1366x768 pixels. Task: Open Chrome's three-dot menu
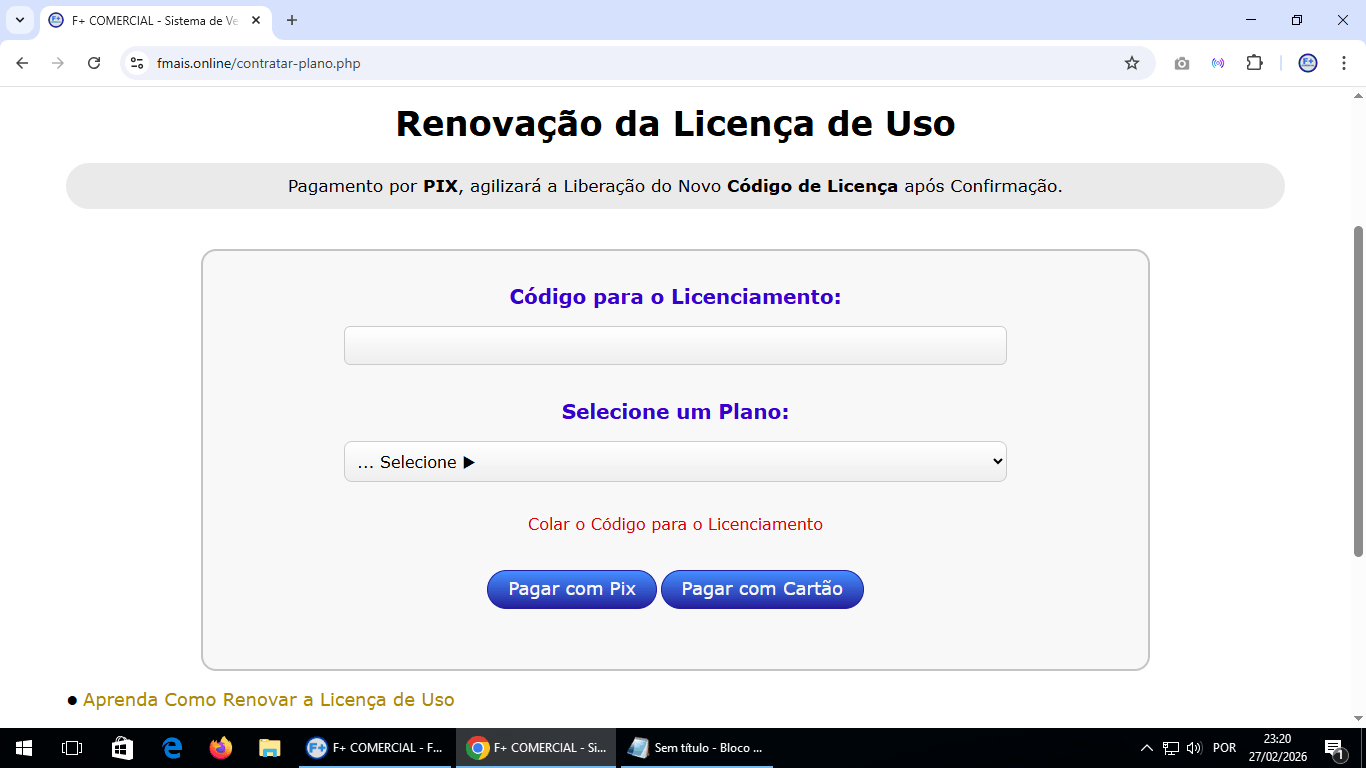tap(1345, 62)
